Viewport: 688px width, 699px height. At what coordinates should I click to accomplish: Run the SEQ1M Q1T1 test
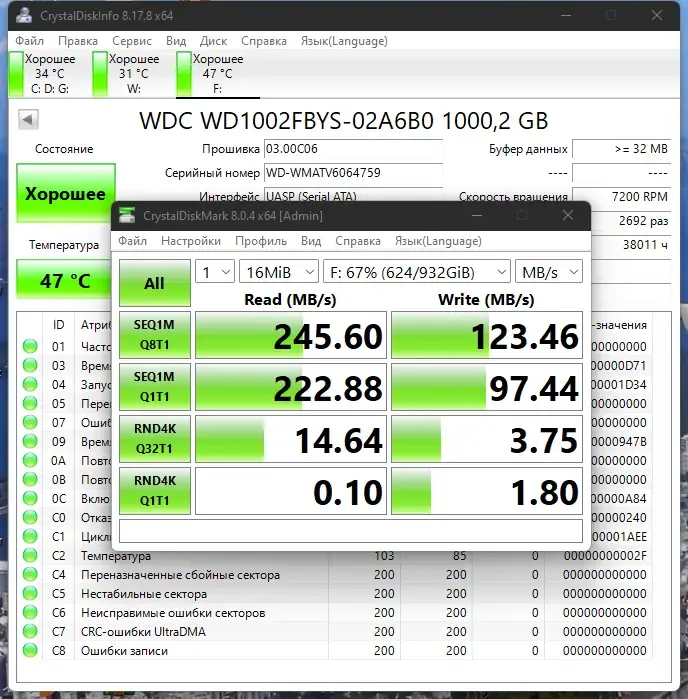155,387
